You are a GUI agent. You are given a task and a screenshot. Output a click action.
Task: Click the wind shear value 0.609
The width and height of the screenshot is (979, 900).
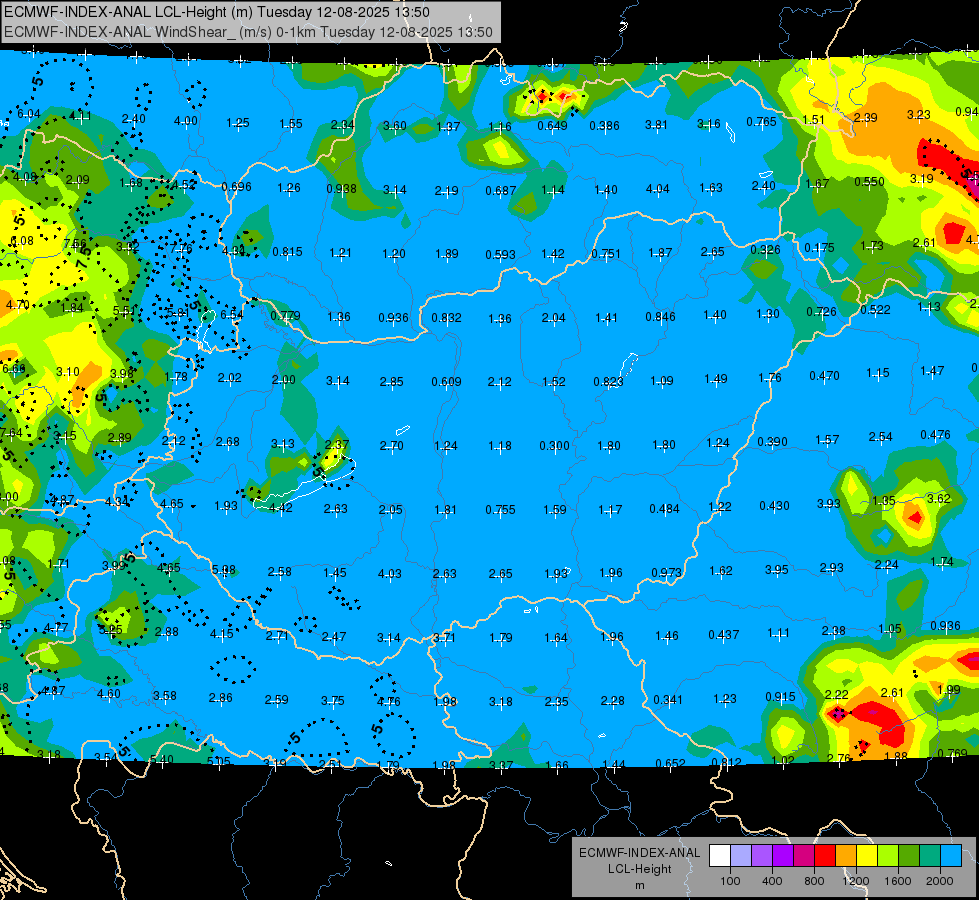tap(446, 382)
